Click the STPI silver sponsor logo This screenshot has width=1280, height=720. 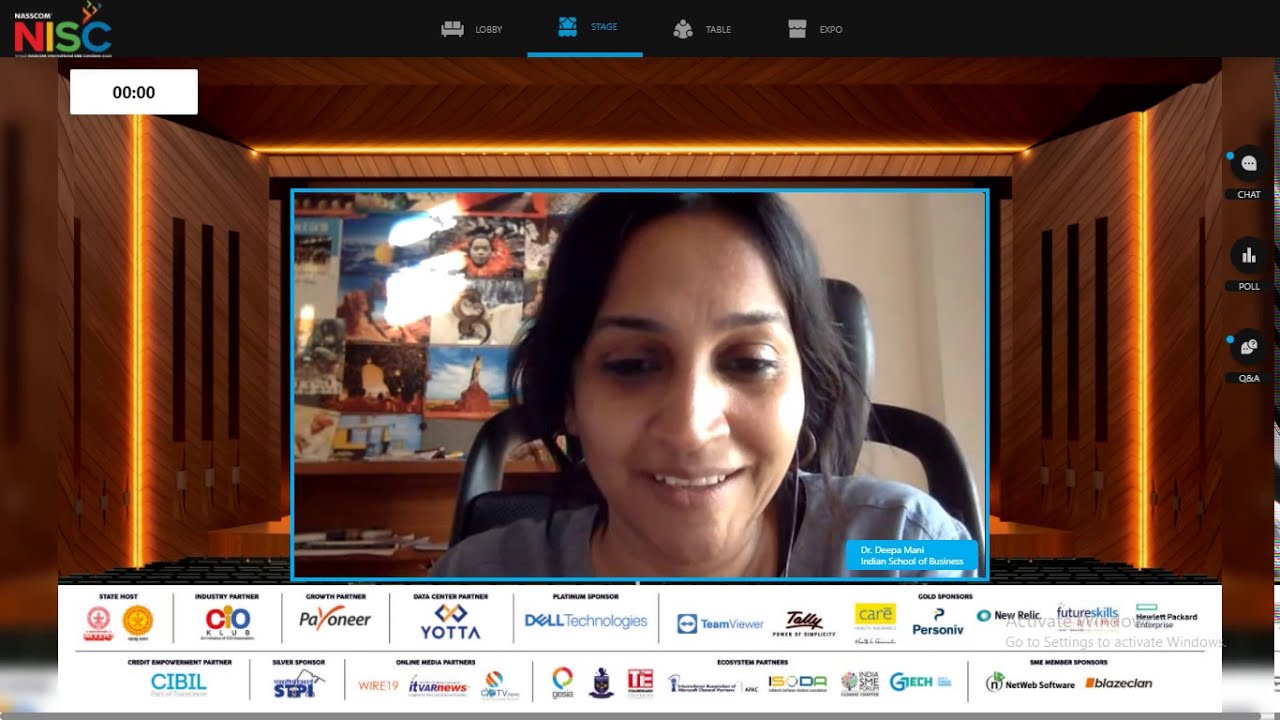pos(299,684)
